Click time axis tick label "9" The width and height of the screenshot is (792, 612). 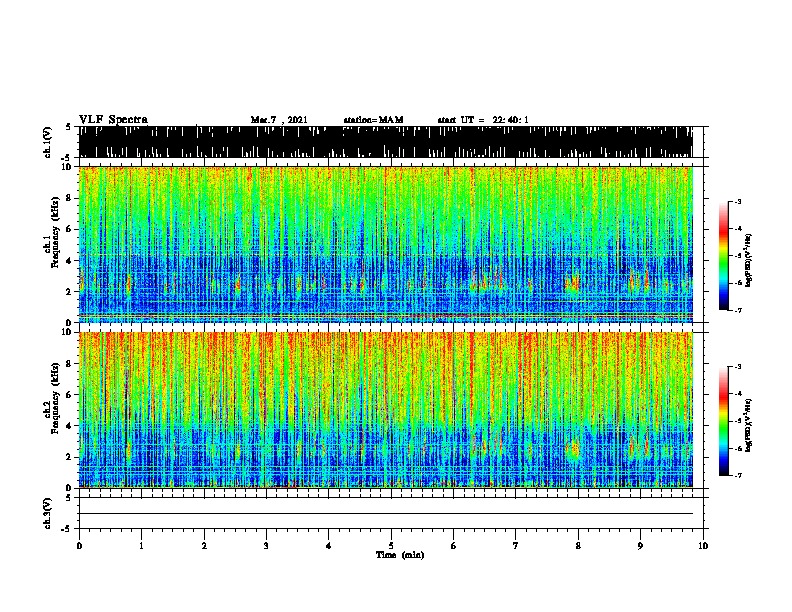[x=640, y=546]
